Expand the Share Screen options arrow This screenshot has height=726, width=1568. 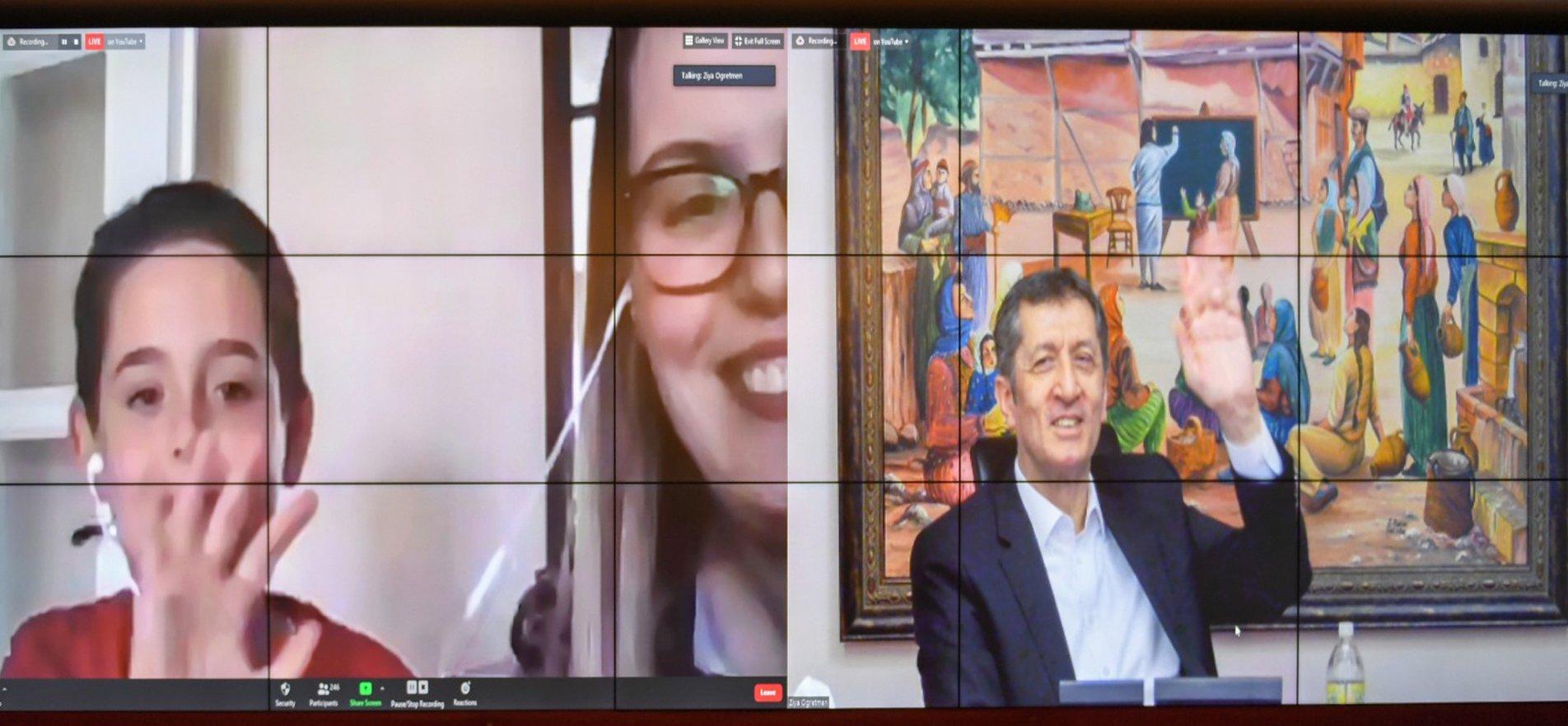click(382, 688)
